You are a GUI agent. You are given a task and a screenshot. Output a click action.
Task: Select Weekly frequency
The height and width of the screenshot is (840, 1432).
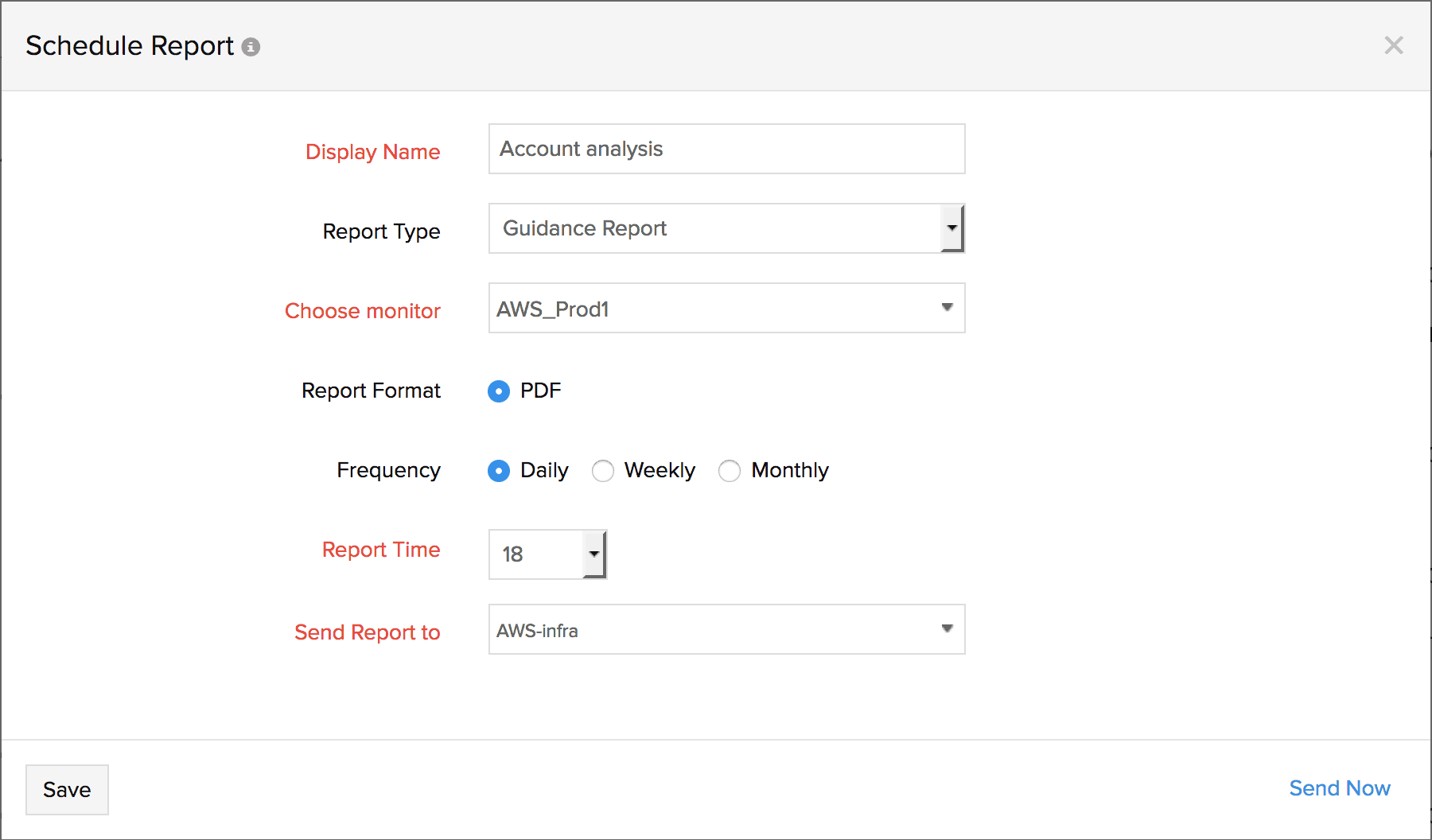click(x=603, y=471)
